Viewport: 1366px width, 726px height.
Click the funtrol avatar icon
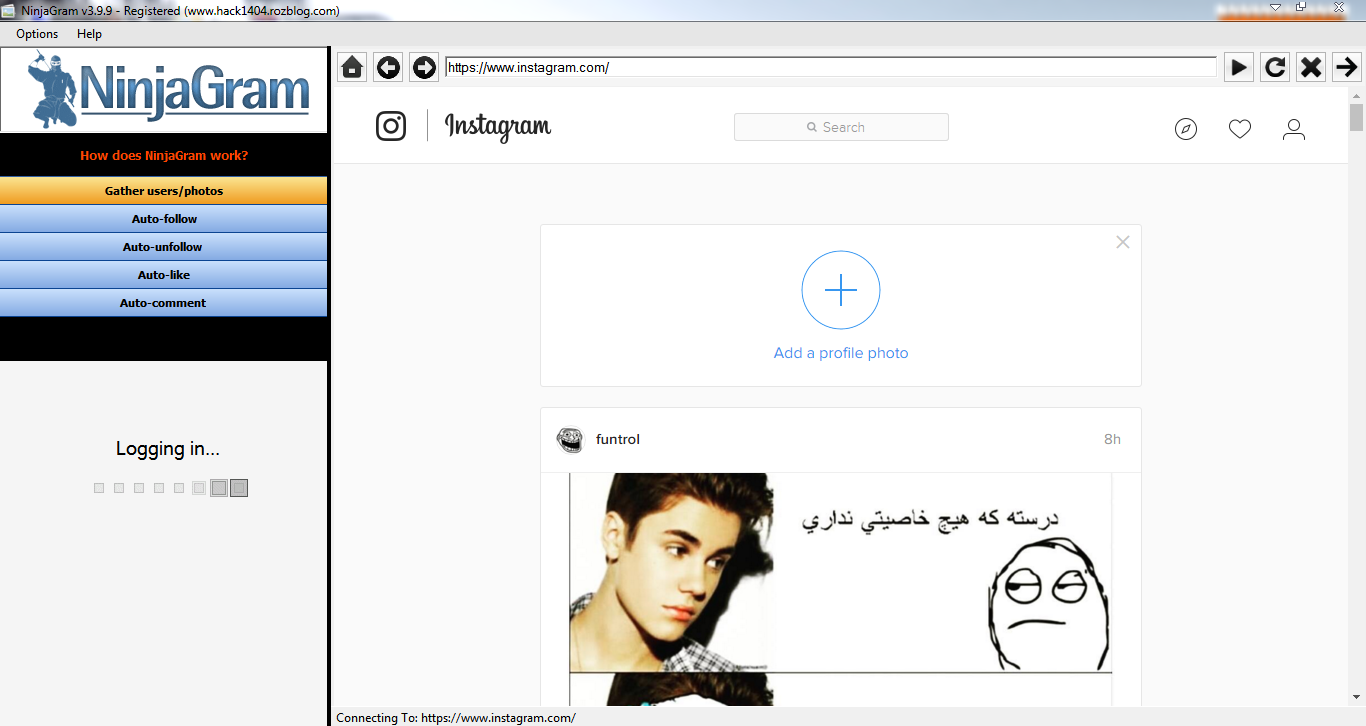pyautogui.click(x=570, y=439)
